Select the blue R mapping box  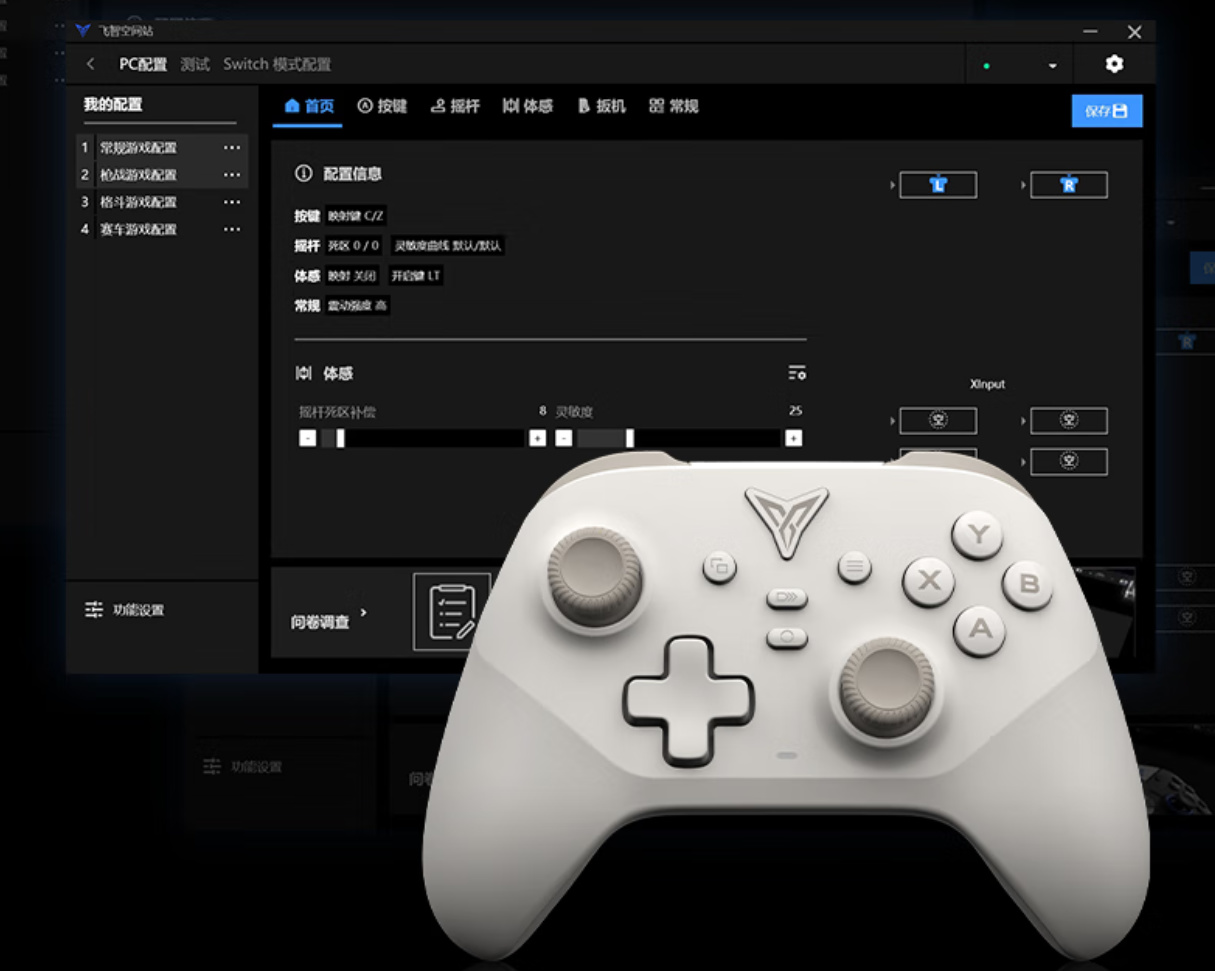point(1069,185)
